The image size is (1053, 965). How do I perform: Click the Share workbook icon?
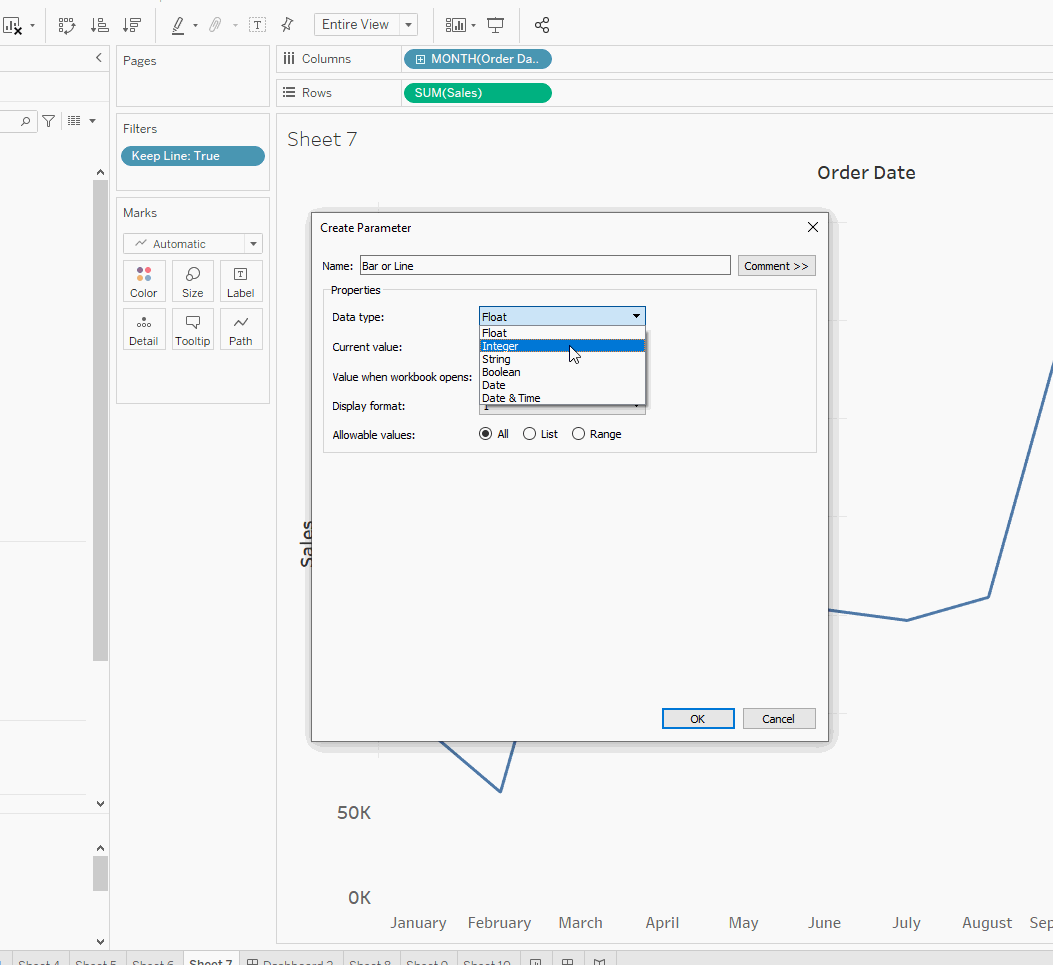542,25
